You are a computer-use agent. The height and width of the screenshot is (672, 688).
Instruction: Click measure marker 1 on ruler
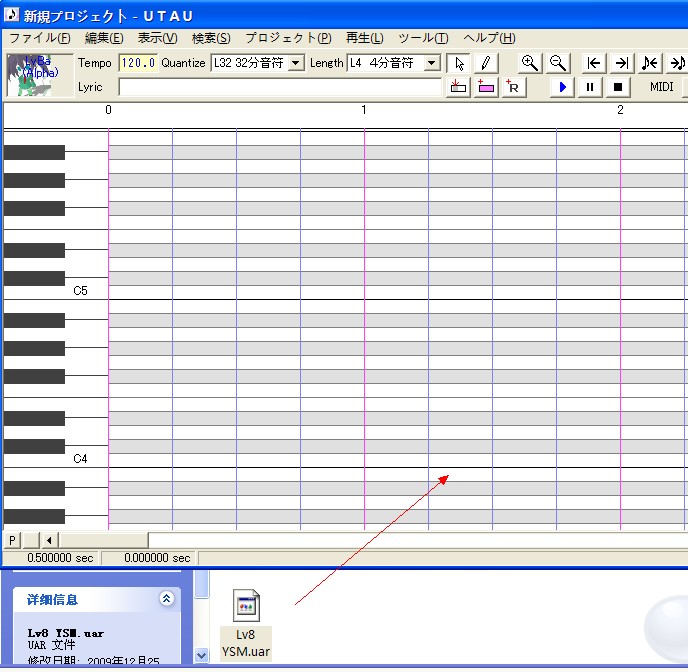[x=364, y=110]
